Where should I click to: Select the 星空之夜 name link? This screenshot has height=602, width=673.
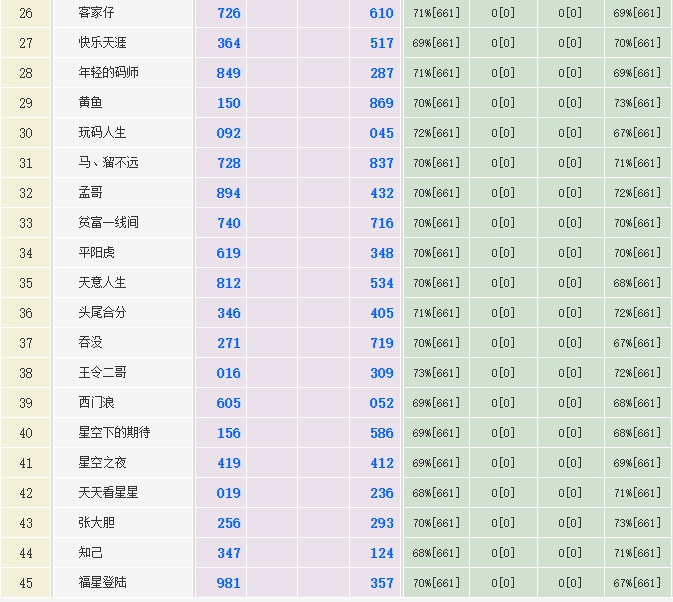102,463
